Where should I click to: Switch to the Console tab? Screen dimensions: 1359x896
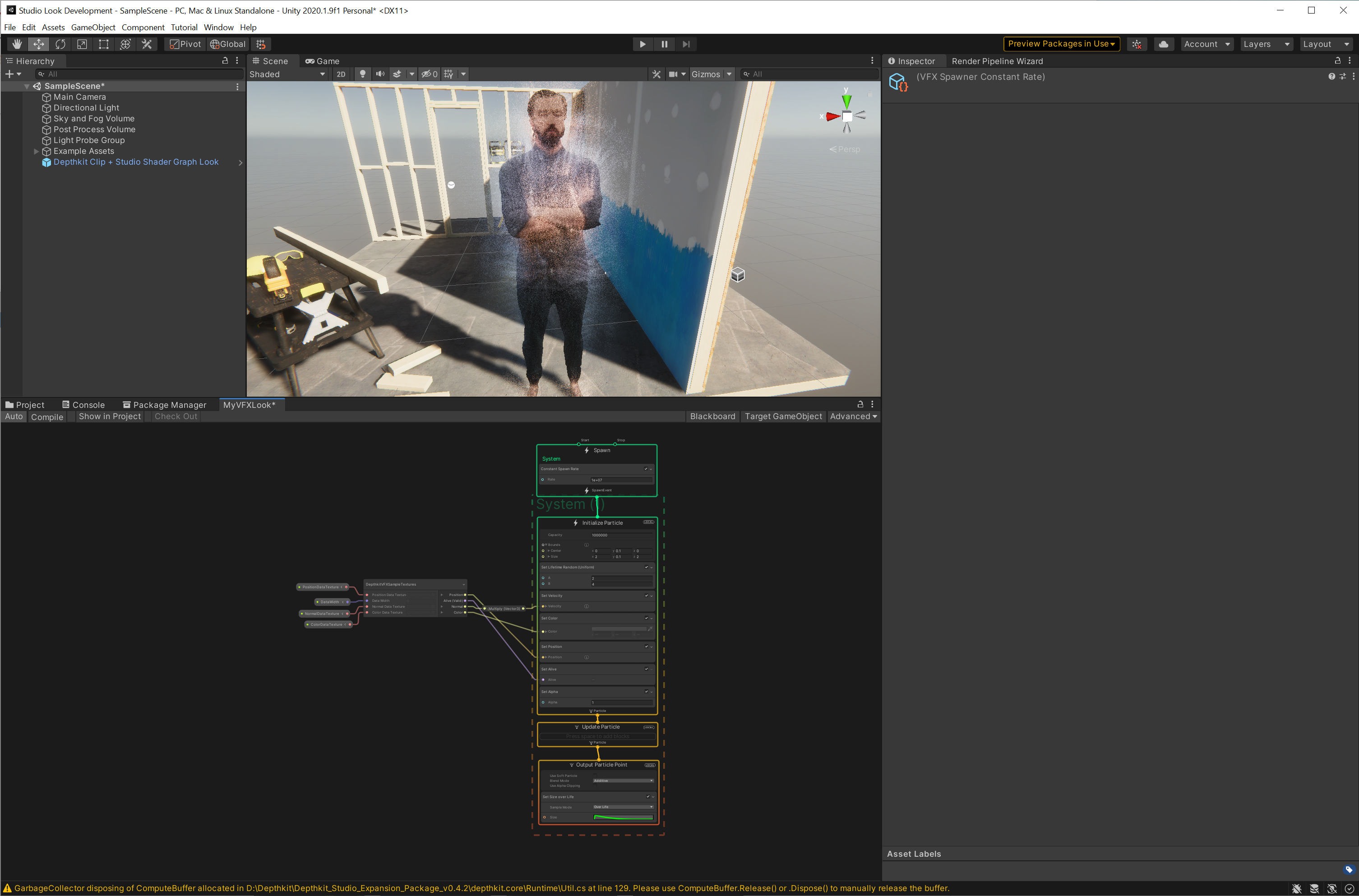(83, 405)
